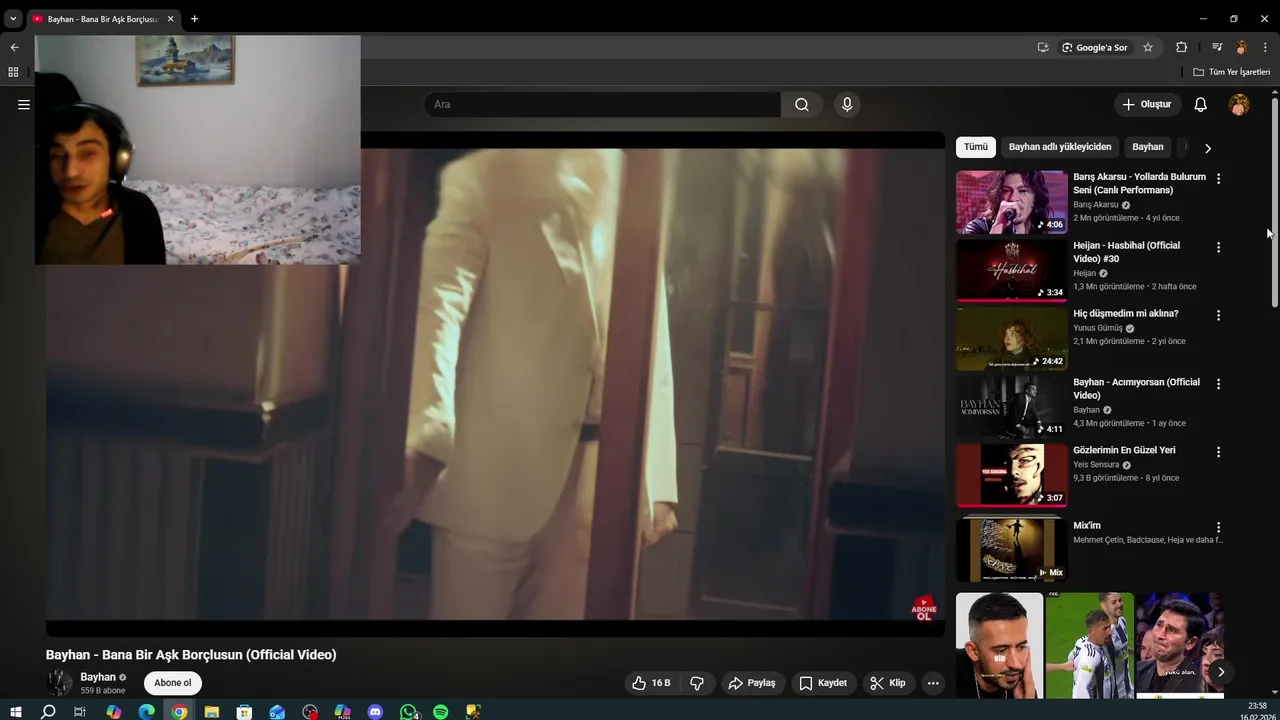
Task: Open a new Chrome tab
Action: [194, 19]
